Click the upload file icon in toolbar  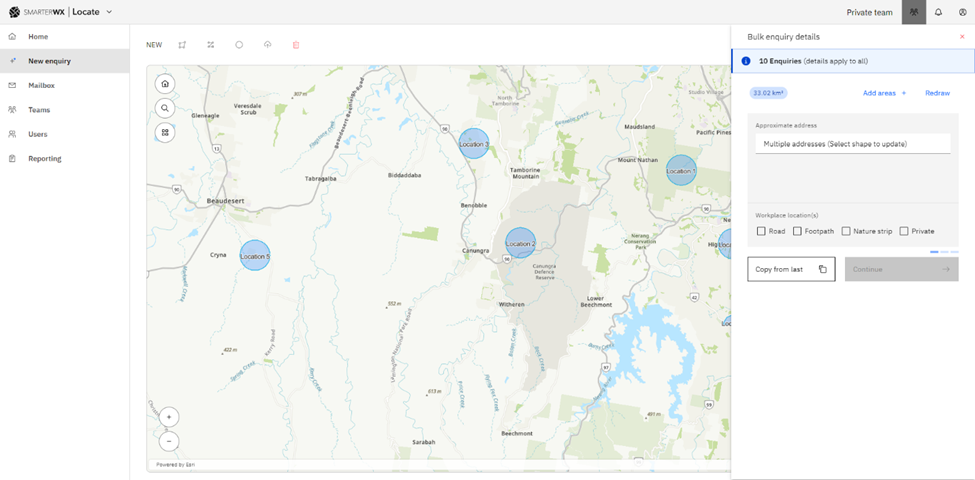(267, 45)
